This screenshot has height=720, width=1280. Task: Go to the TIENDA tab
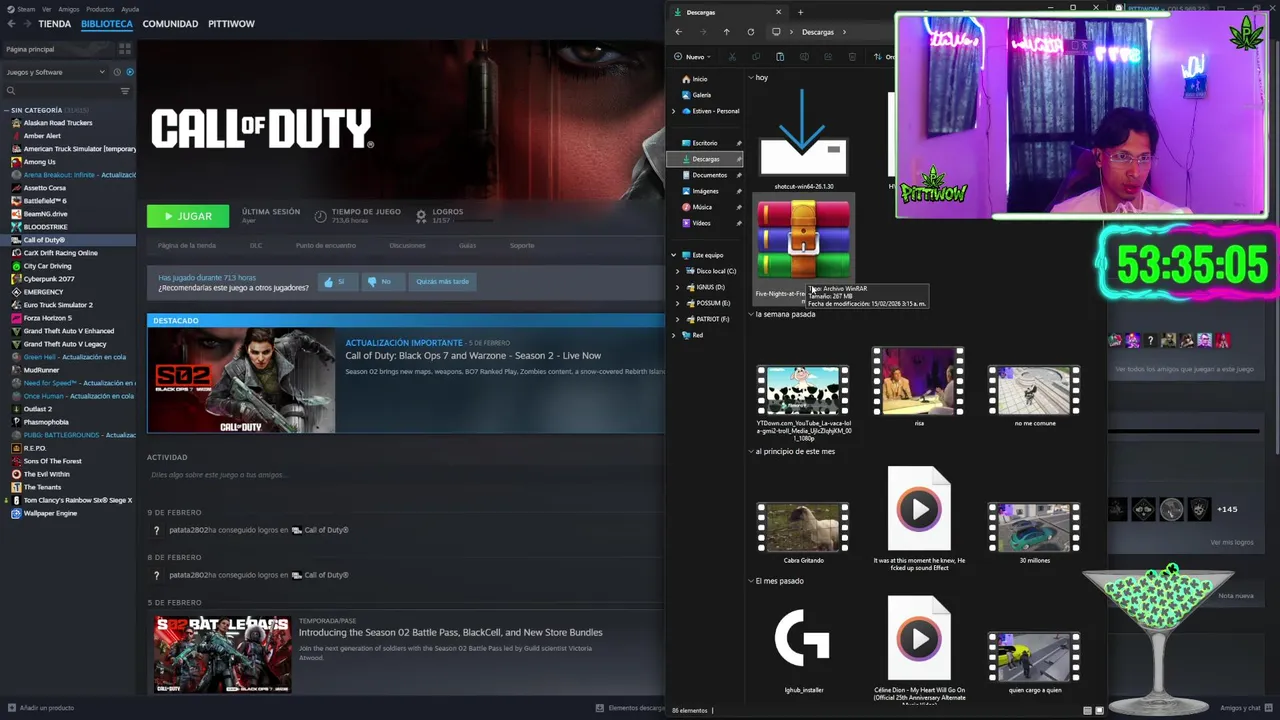[x=54, y=23]
